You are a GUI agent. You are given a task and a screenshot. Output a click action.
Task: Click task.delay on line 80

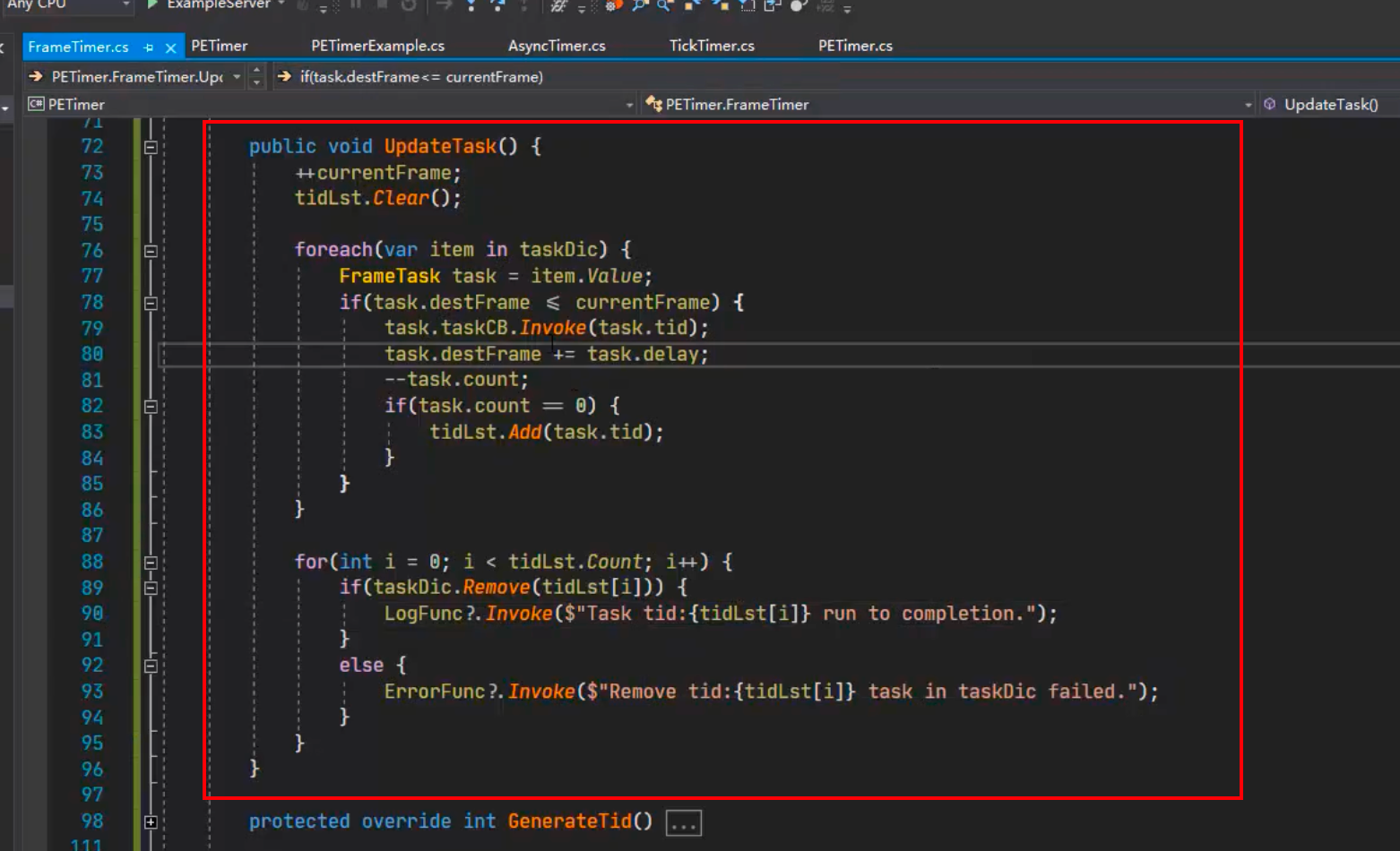(643, 354)
